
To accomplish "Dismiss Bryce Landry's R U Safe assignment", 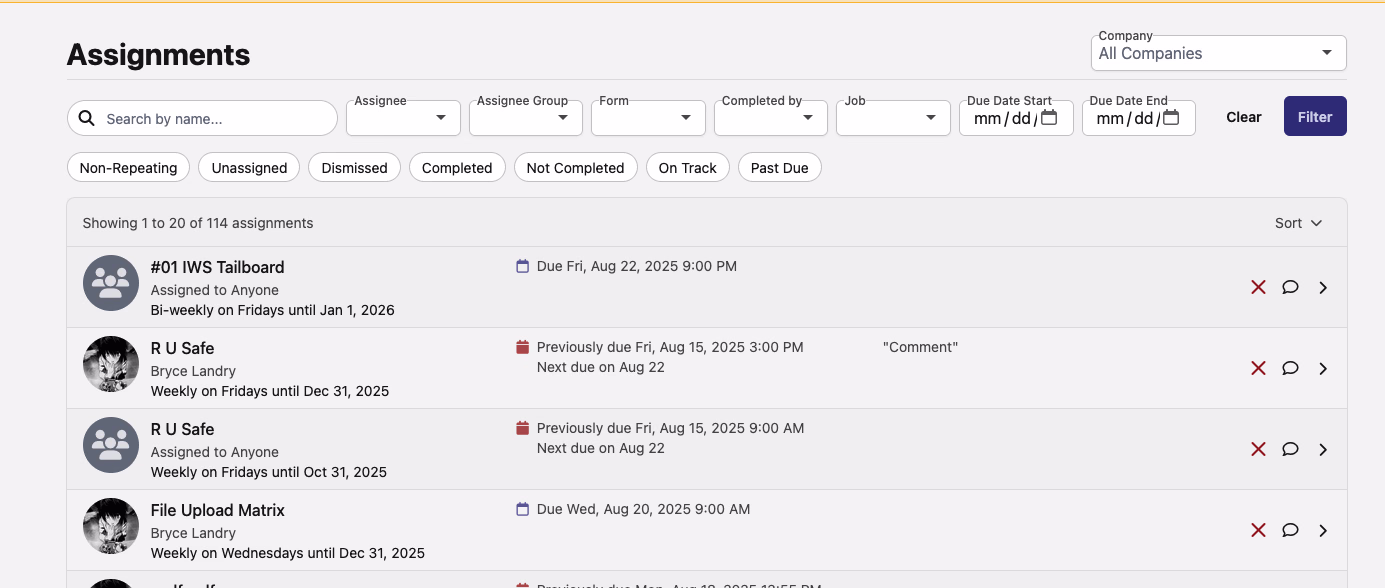I will (x=1258, y=368).
